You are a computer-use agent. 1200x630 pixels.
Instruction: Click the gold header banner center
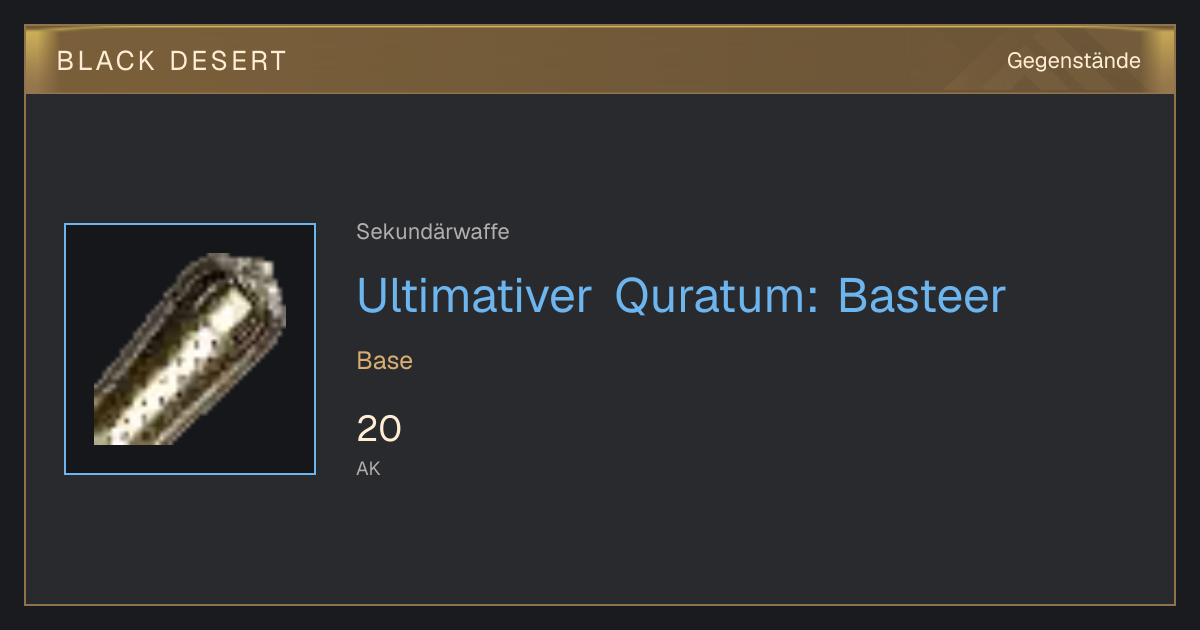click(600, 61)
